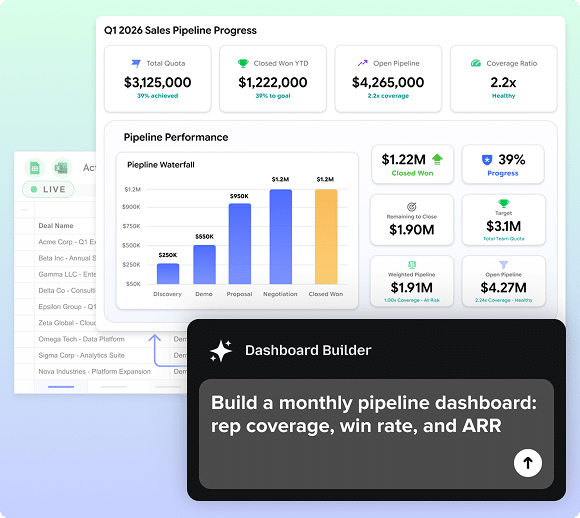Click the Negotiation bar in the chart
580x518 pixels.
[281, 237]
